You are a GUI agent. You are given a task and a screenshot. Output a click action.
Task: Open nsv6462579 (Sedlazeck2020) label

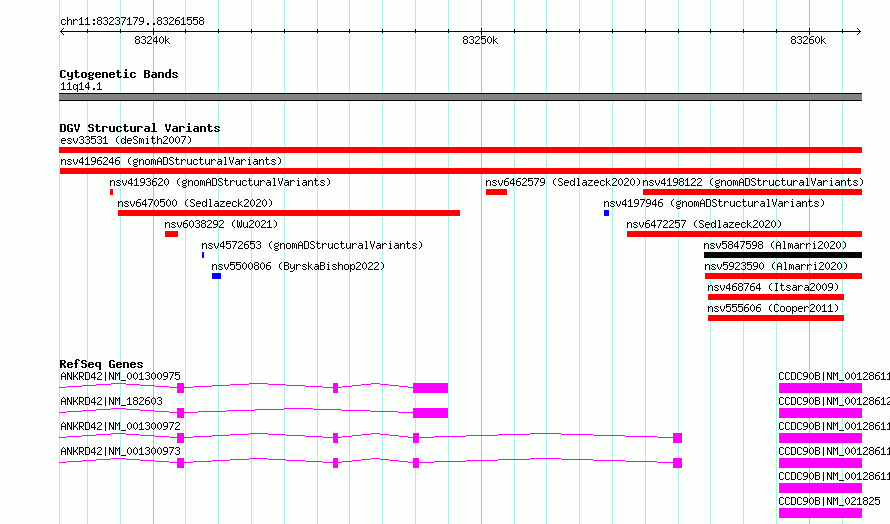point(563,182)
